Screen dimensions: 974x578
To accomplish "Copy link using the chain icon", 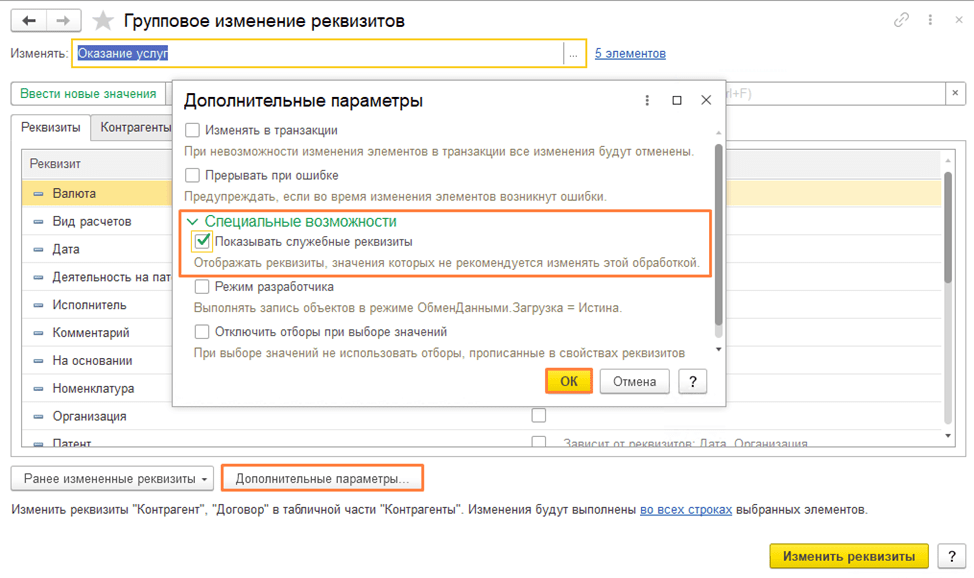I will pyautogui.click(x=903, y=20).
